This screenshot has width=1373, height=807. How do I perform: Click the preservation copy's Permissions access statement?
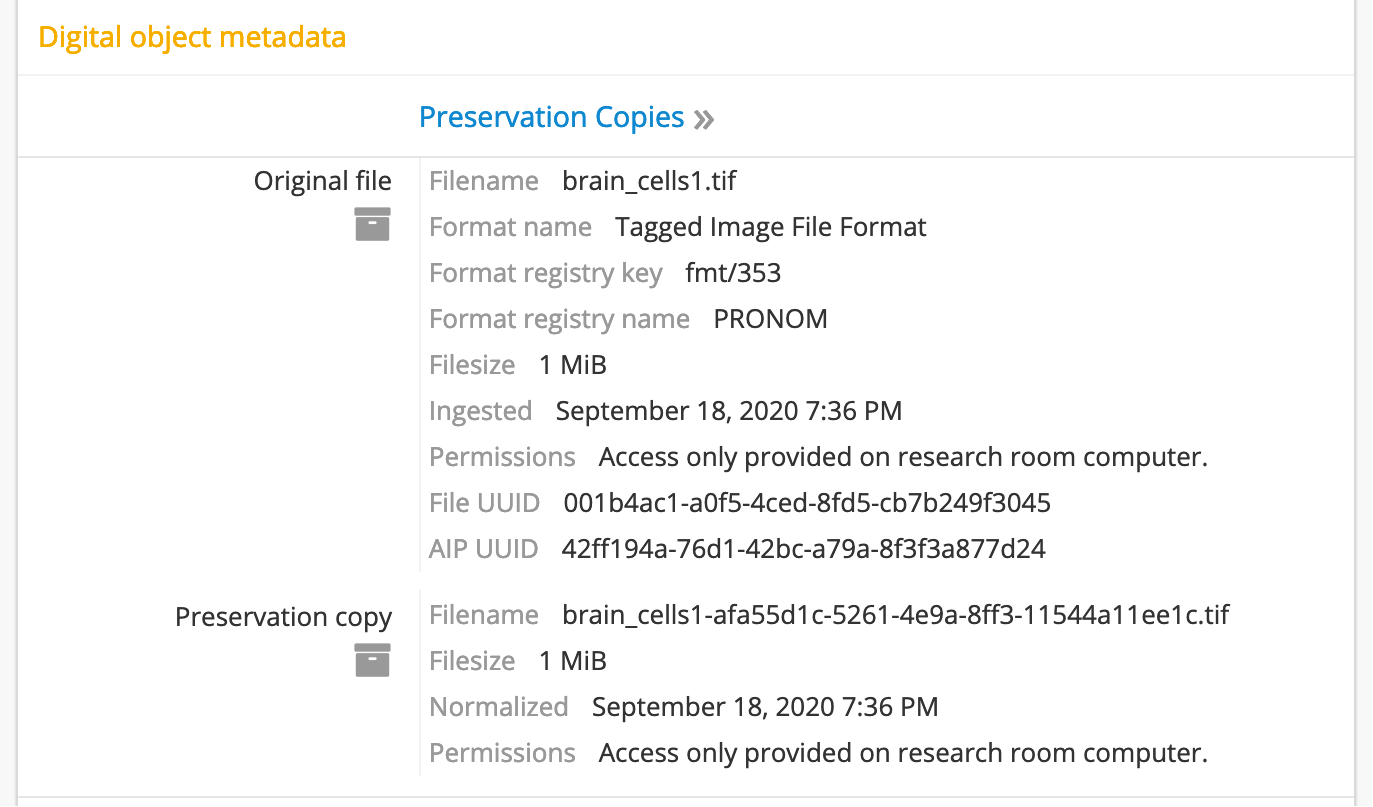point(903,753)
